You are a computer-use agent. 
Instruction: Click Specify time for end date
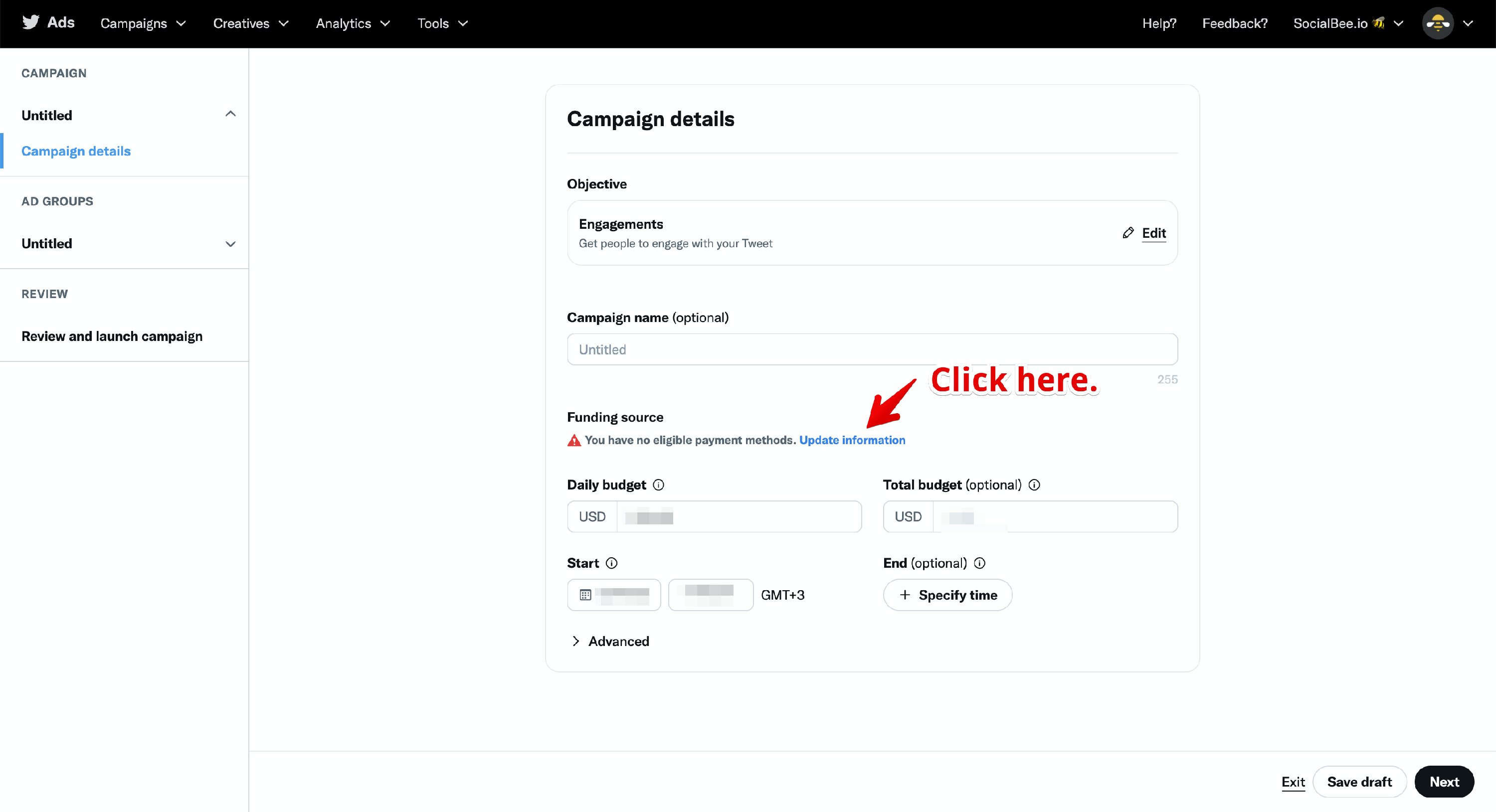click(948, 595)
